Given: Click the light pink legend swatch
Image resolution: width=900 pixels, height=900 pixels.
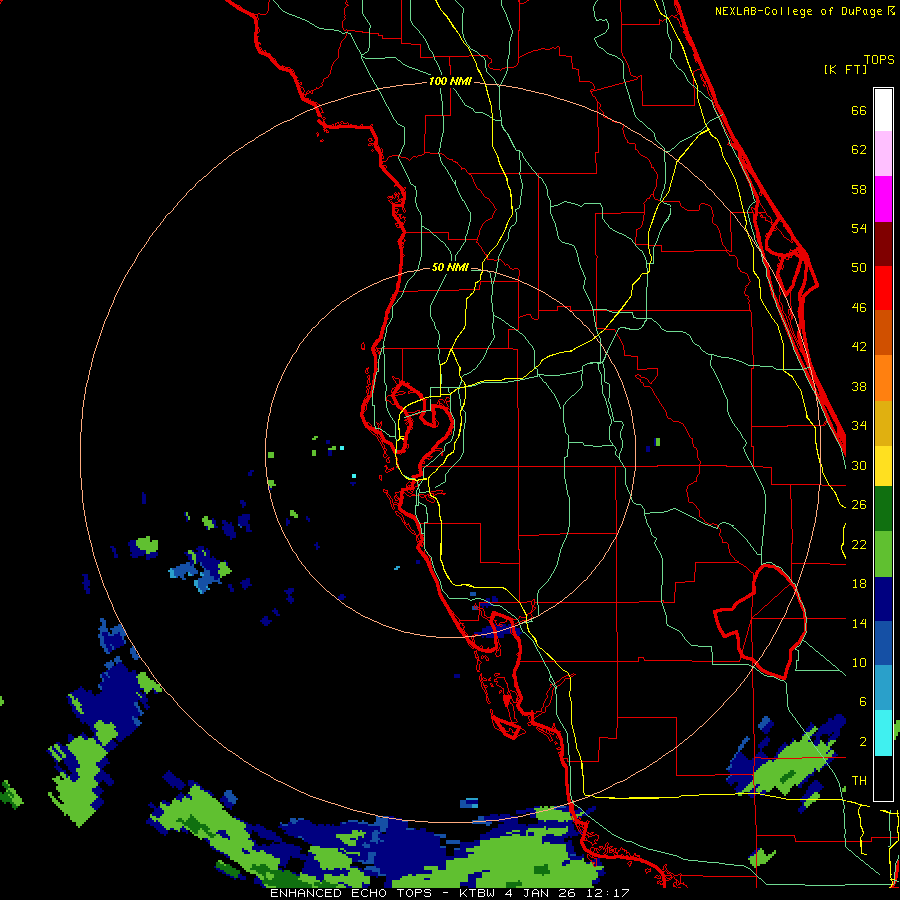Looking at the screenshot, I should (x=883, y=153).
